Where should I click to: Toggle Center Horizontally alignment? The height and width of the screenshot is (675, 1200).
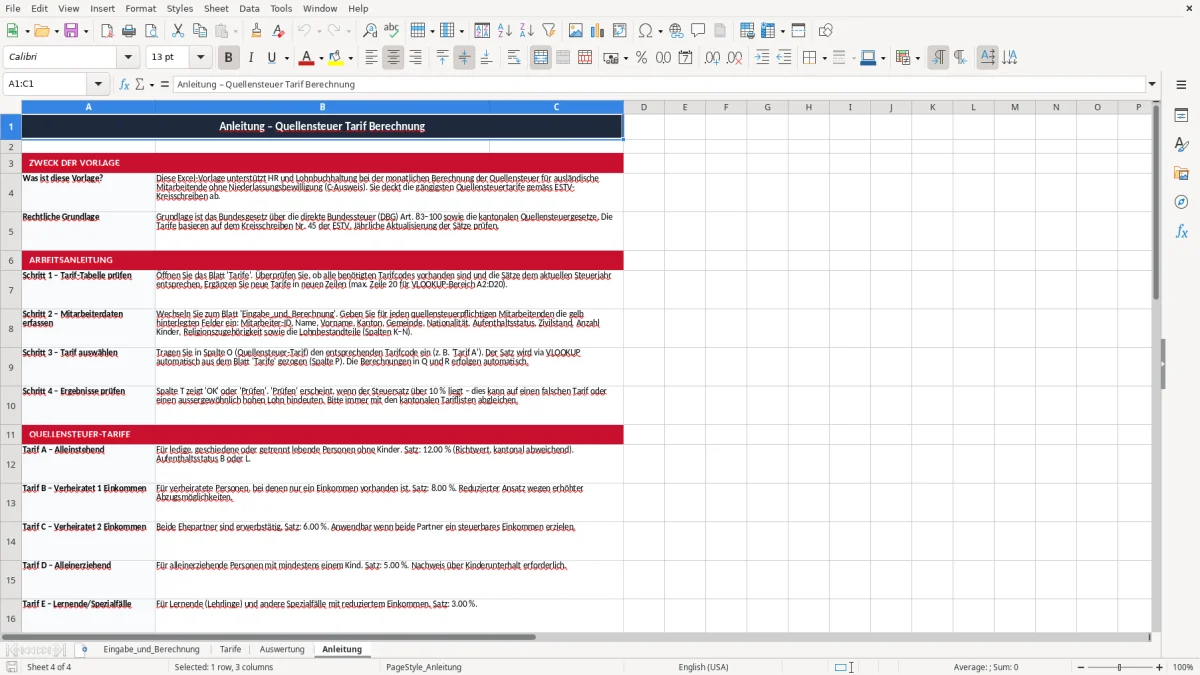tap(393, 58)
